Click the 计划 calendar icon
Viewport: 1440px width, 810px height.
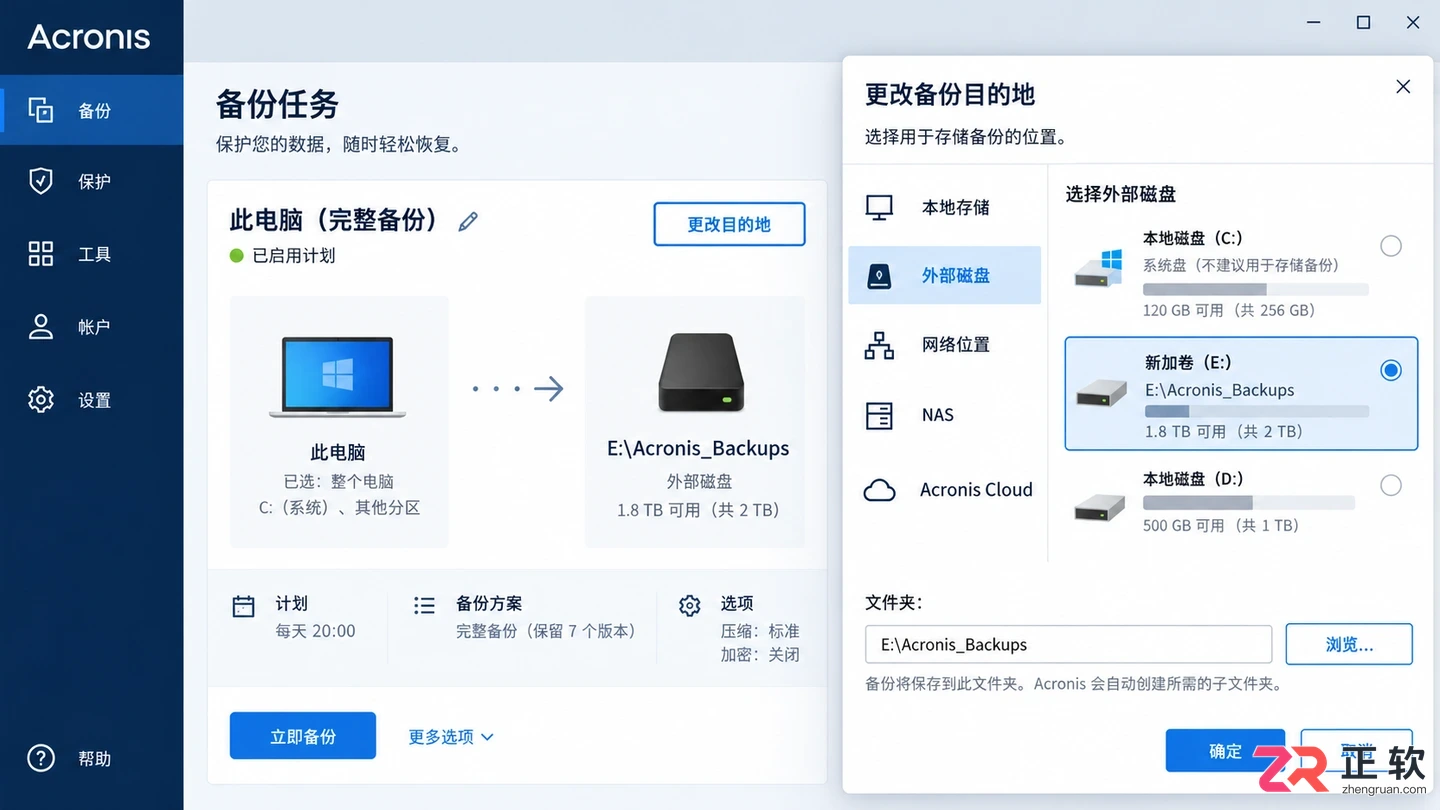243,606
